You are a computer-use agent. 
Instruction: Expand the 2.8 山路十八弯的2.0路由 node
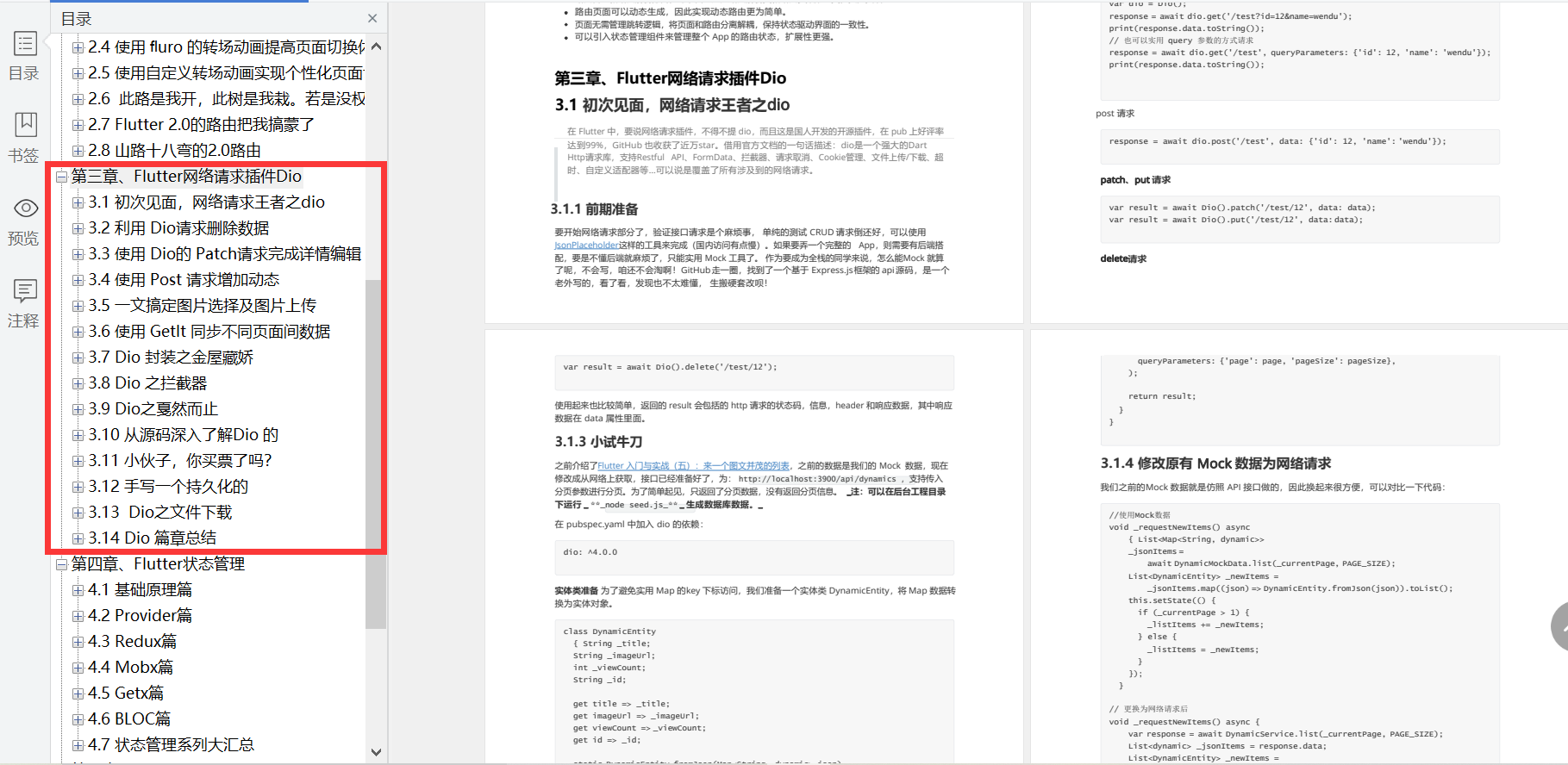(x=78, y=152)
